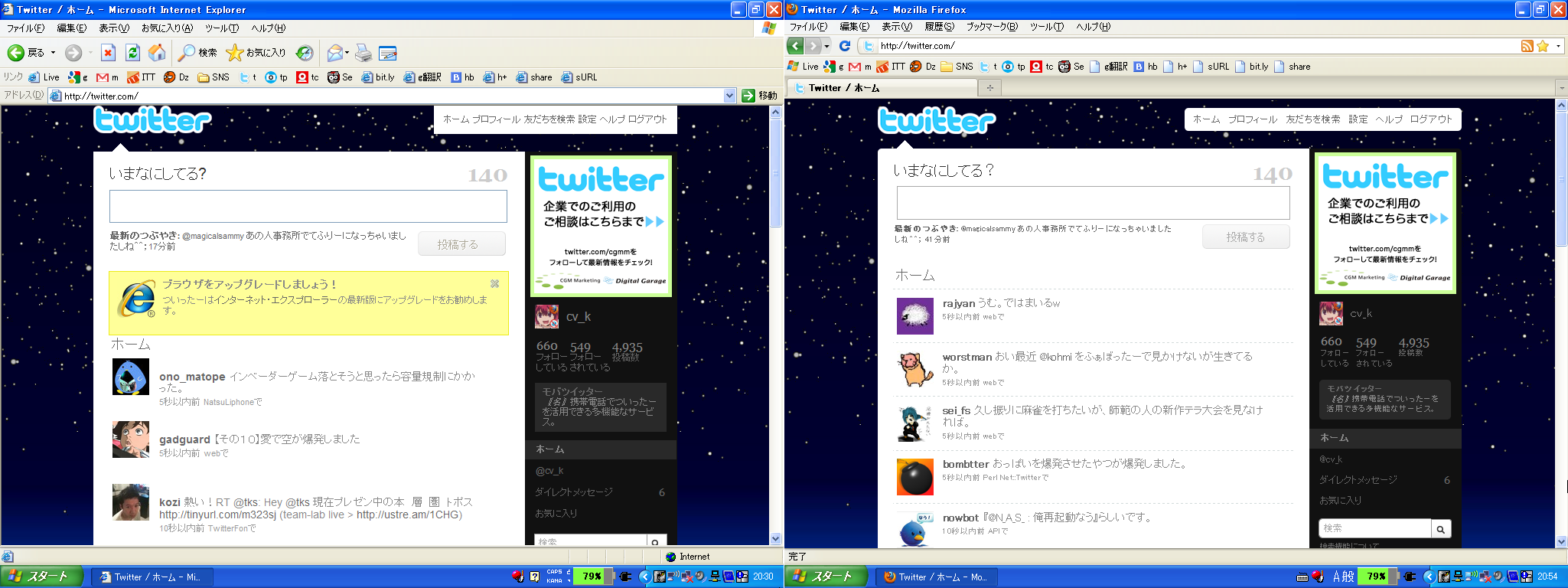Viewport: 1568px width, 588px height.
Task: Open the list-all-tabs dropdown in Firefox
Action: 1562,88
